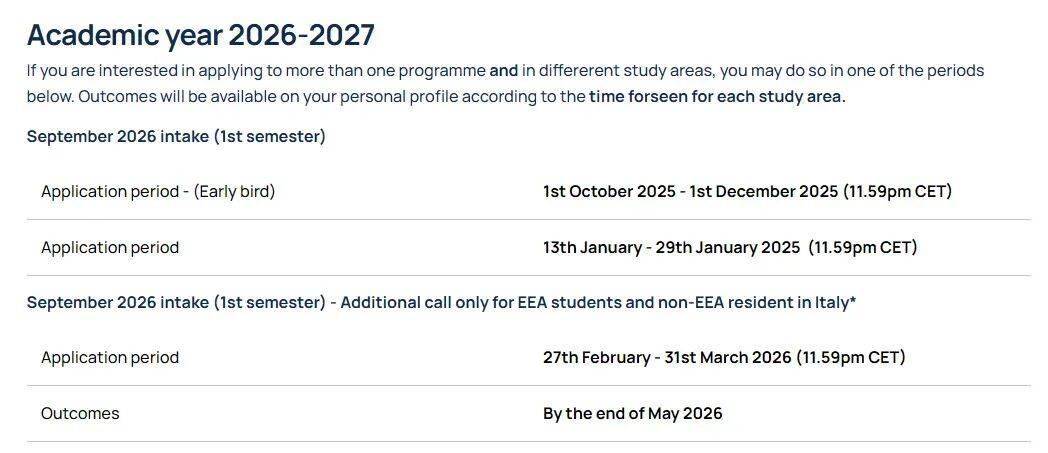Click the 'Additional call only for EEA students' heading
Screen dimensions: 1048x453
[x=441, y=303]
